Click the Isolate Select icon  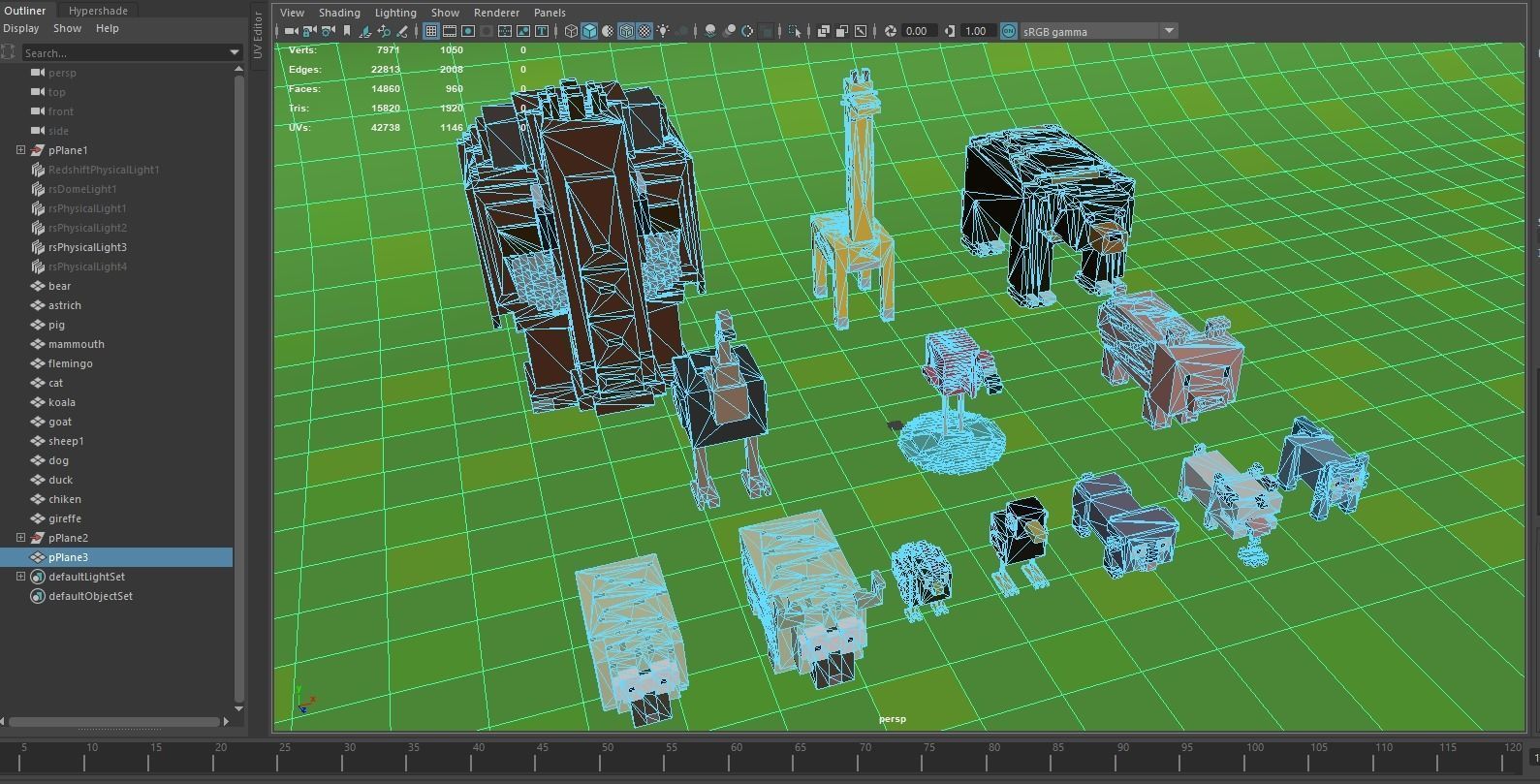795,31
